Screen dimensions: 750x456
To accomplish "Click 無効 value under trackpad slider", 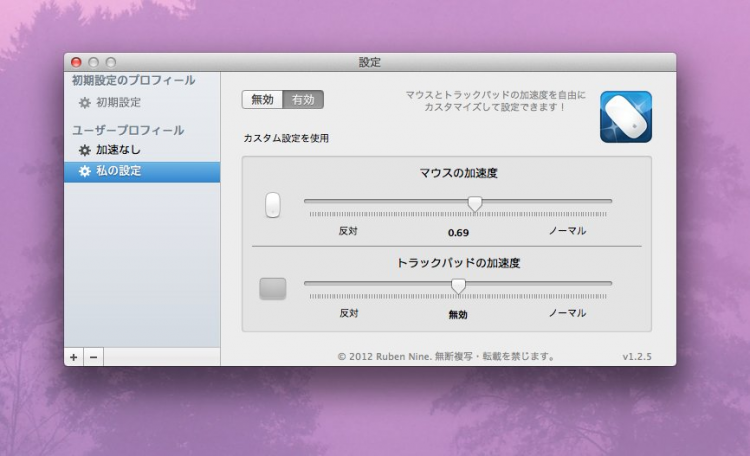I will click(x=458, y=314).
